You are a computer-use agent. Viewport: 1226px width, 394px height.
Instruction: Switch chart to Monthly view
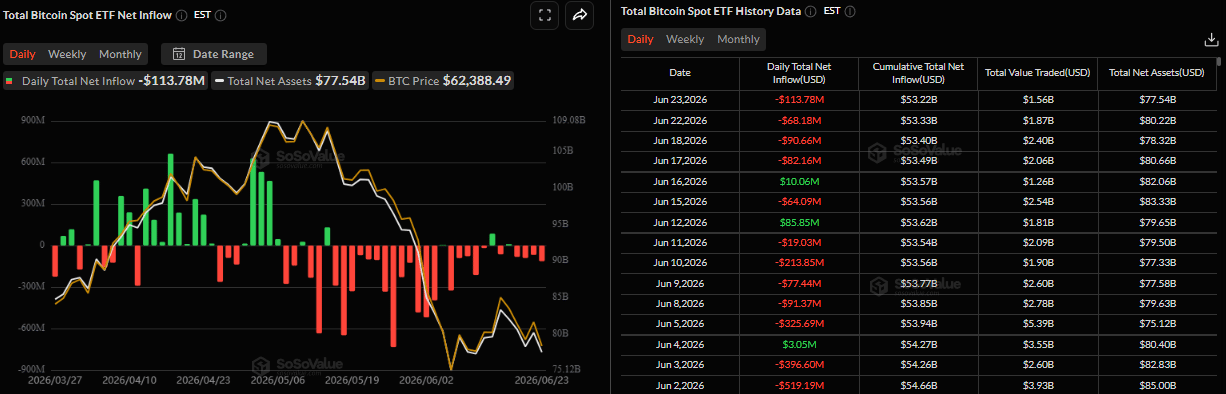[120, 54]
